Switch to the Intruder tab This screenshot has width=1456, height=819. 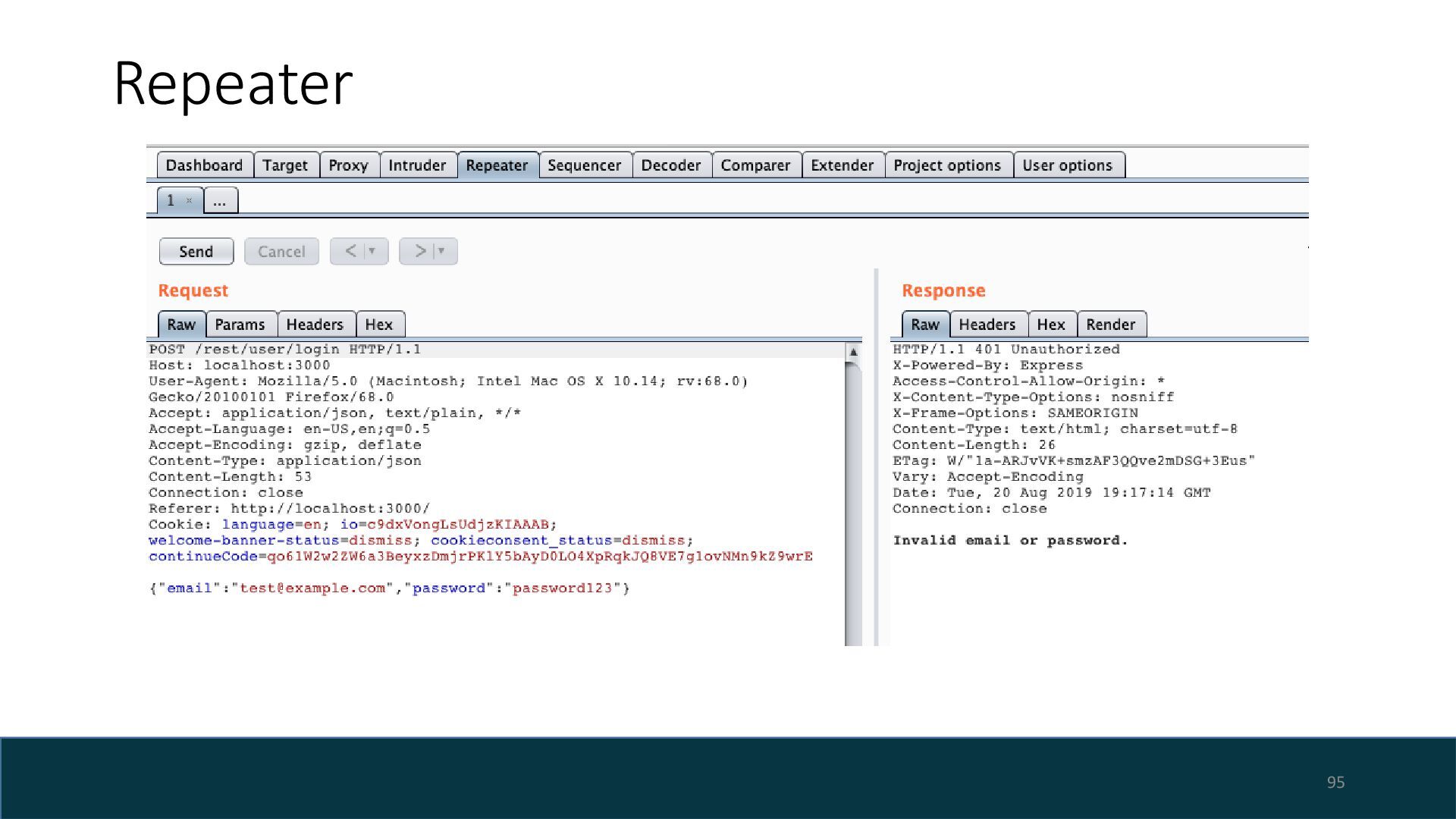(417, 165)
